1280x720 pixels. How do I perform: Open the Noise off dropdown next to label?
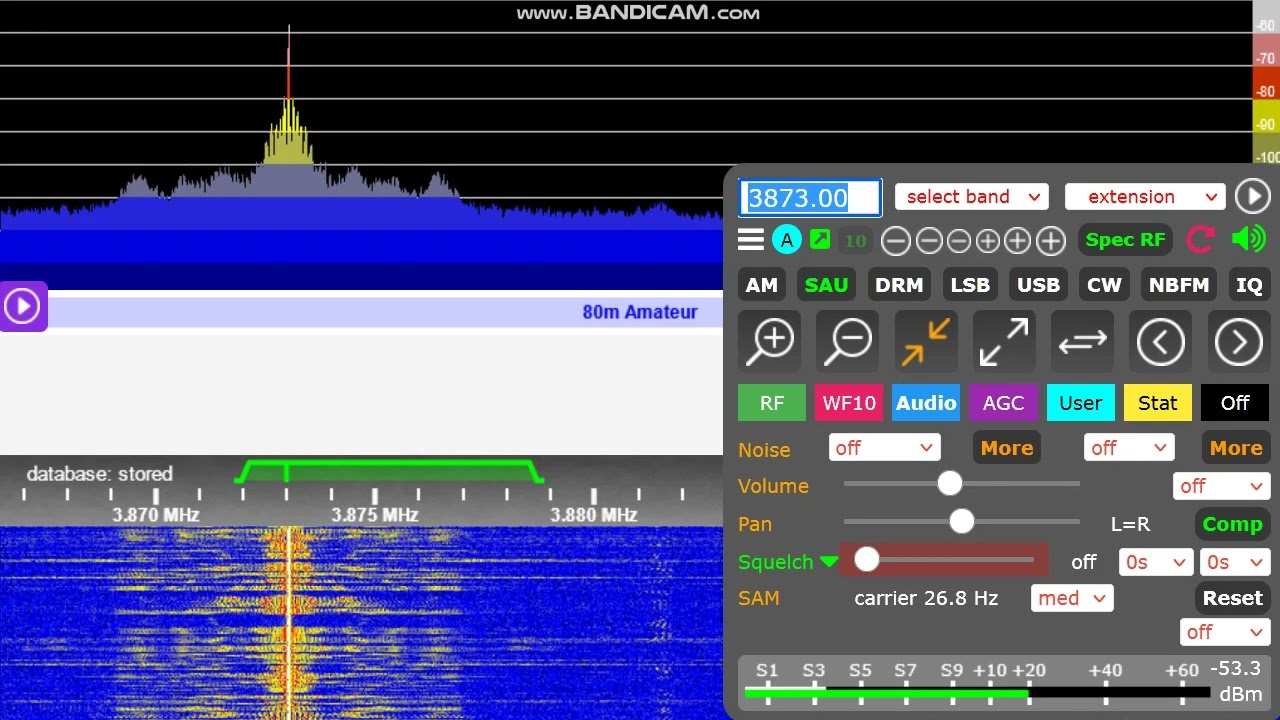pos(884,448)
